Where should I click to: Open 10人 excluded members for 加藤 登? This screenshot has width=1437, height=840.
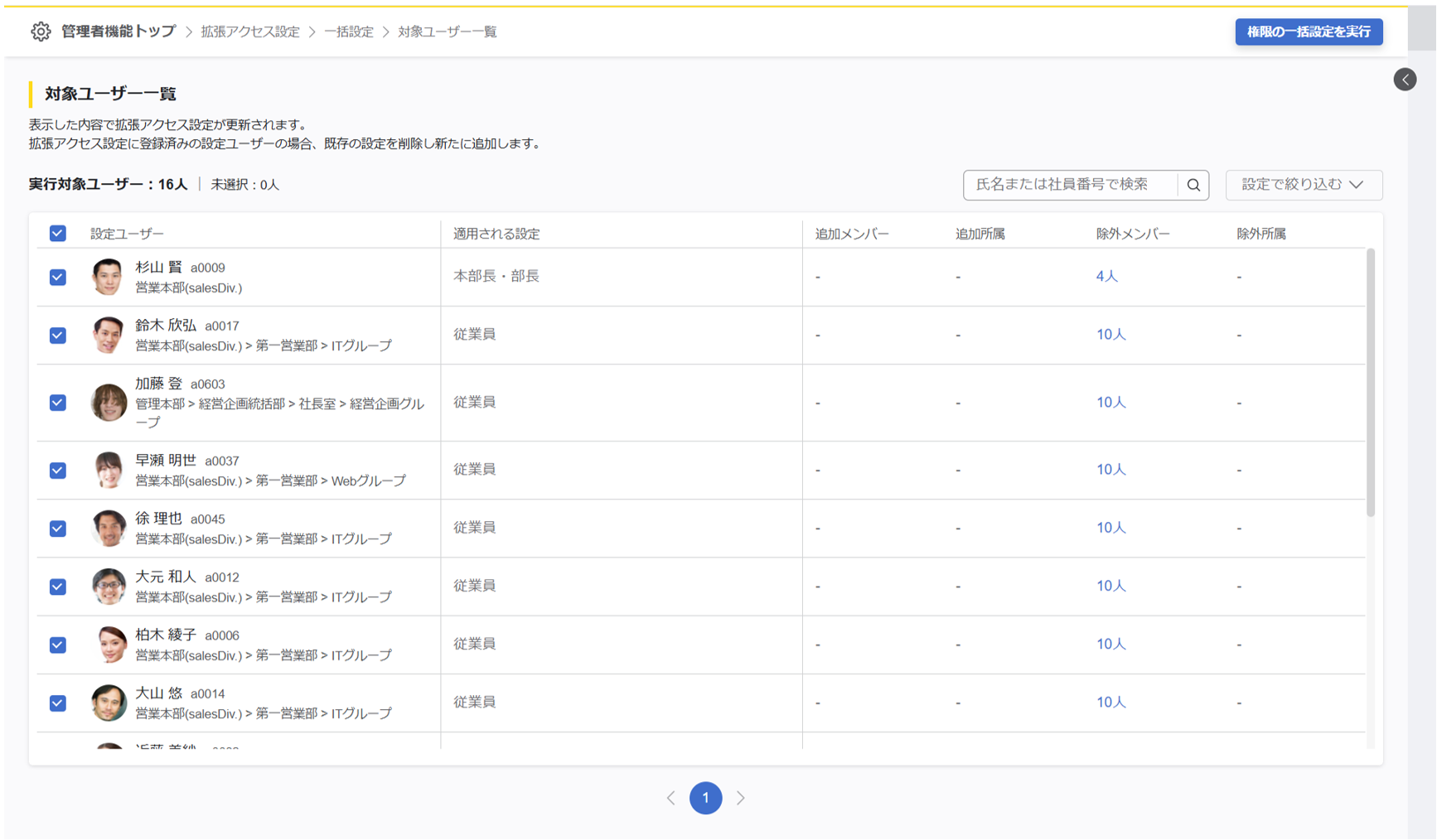[1110, 403]
